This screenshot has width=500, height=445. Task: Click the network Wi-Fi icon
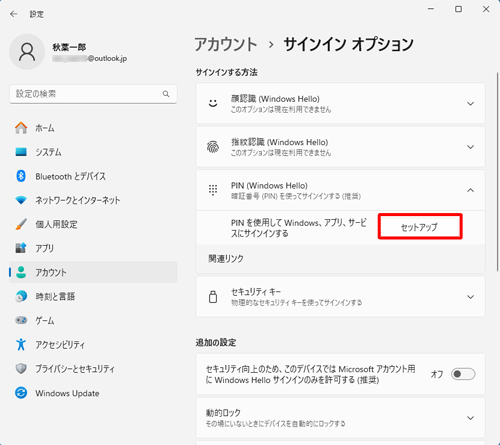[21, 200]
